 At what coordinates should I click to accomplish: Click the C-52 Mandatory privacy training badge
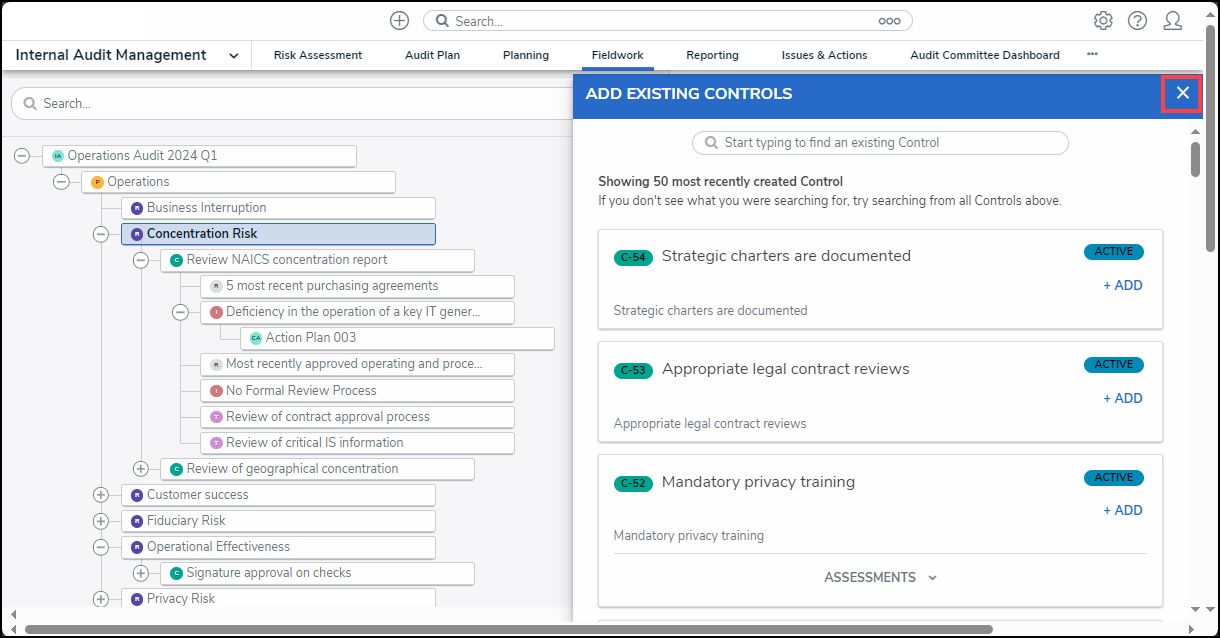[633, 483]
